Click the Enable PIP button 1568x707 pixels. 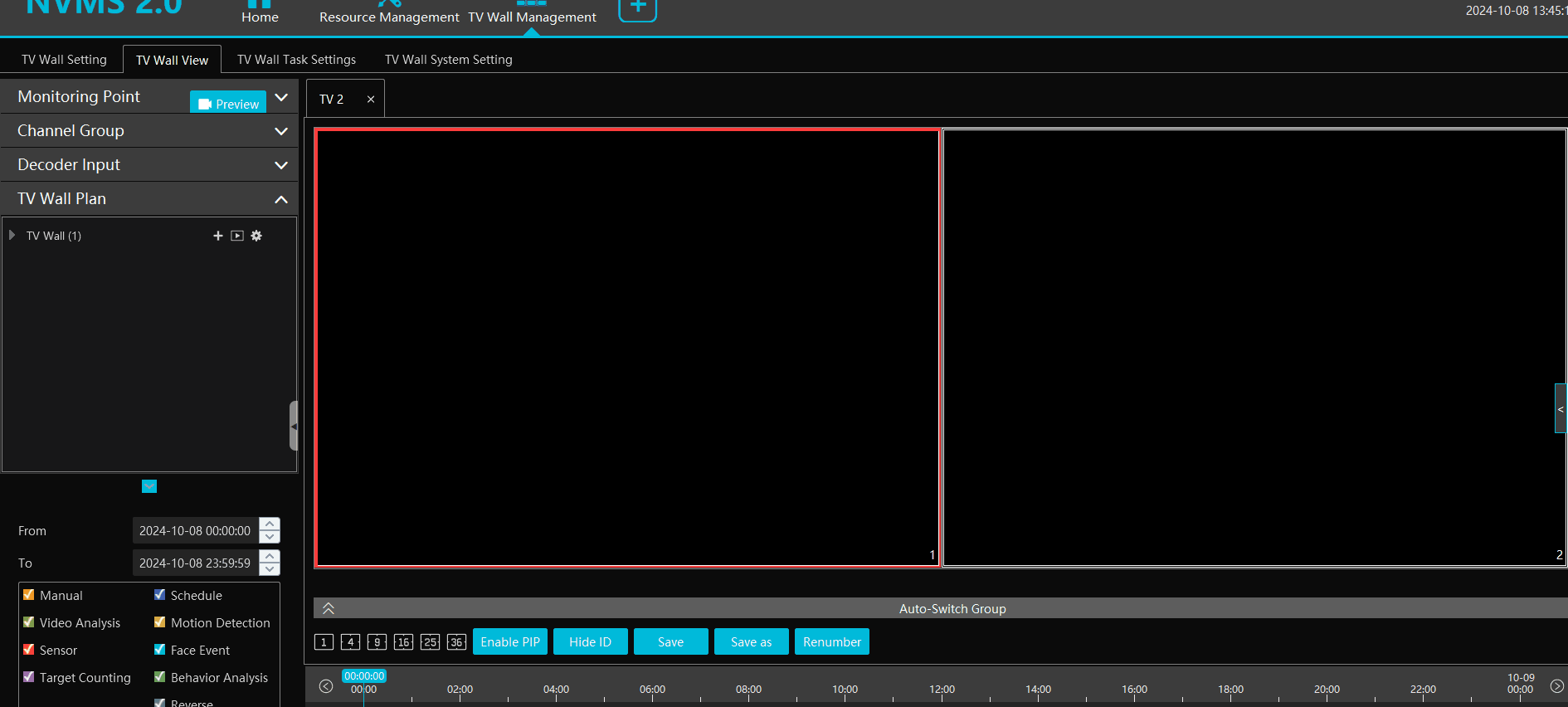(x=509, y=642)
